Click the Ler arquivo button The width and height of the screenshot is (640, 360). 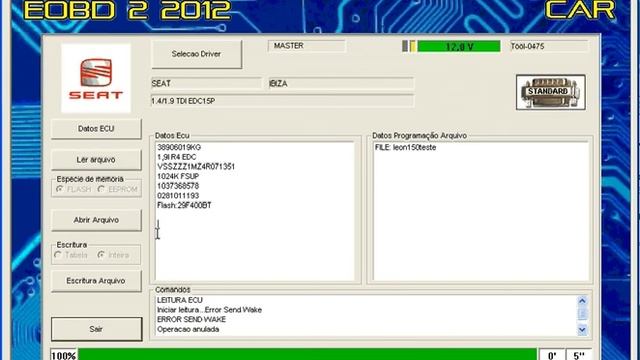pos(96,160)
